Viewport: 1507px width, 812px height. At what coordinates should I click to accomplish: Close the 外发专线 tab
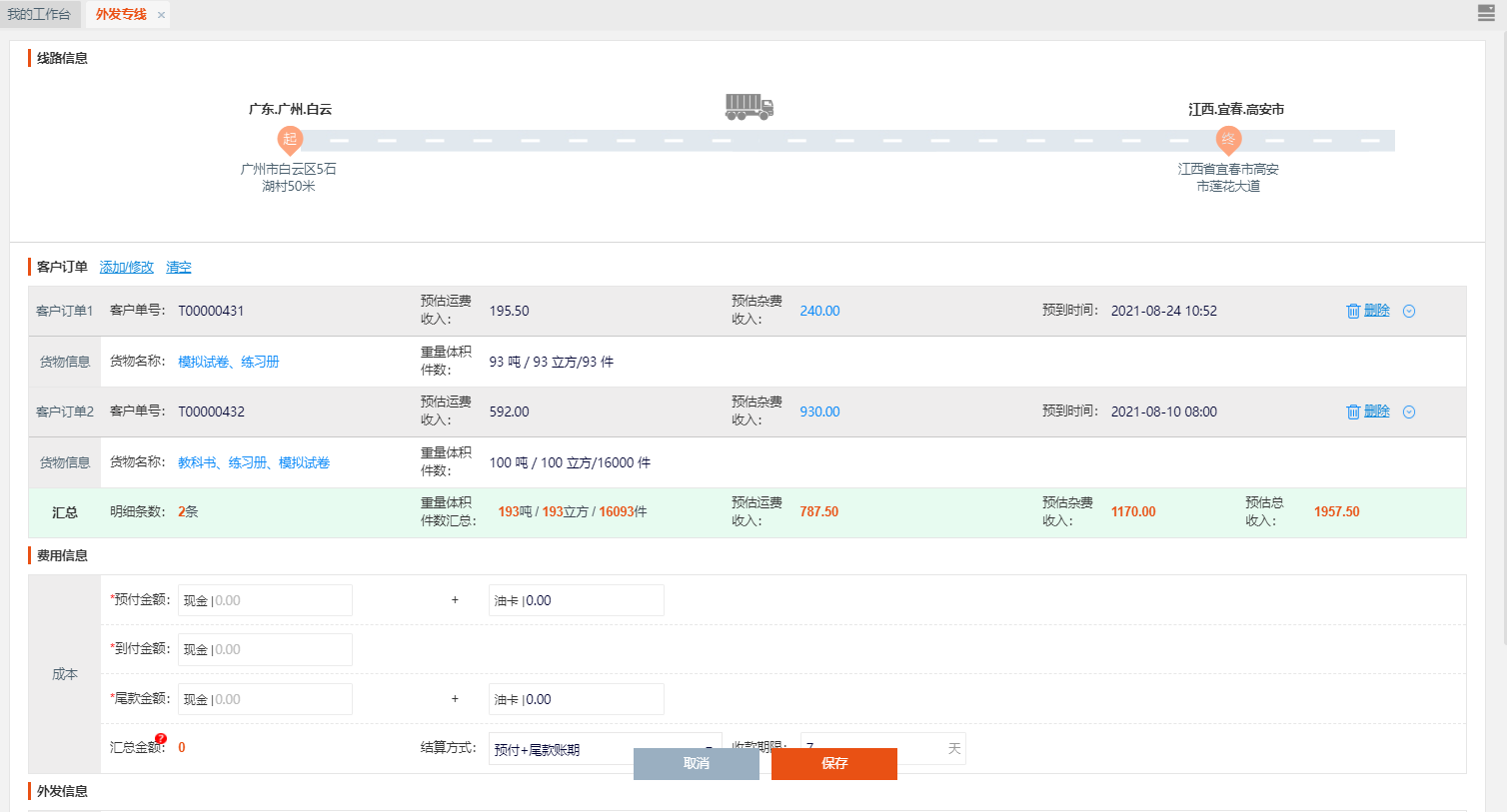(161, 15)
